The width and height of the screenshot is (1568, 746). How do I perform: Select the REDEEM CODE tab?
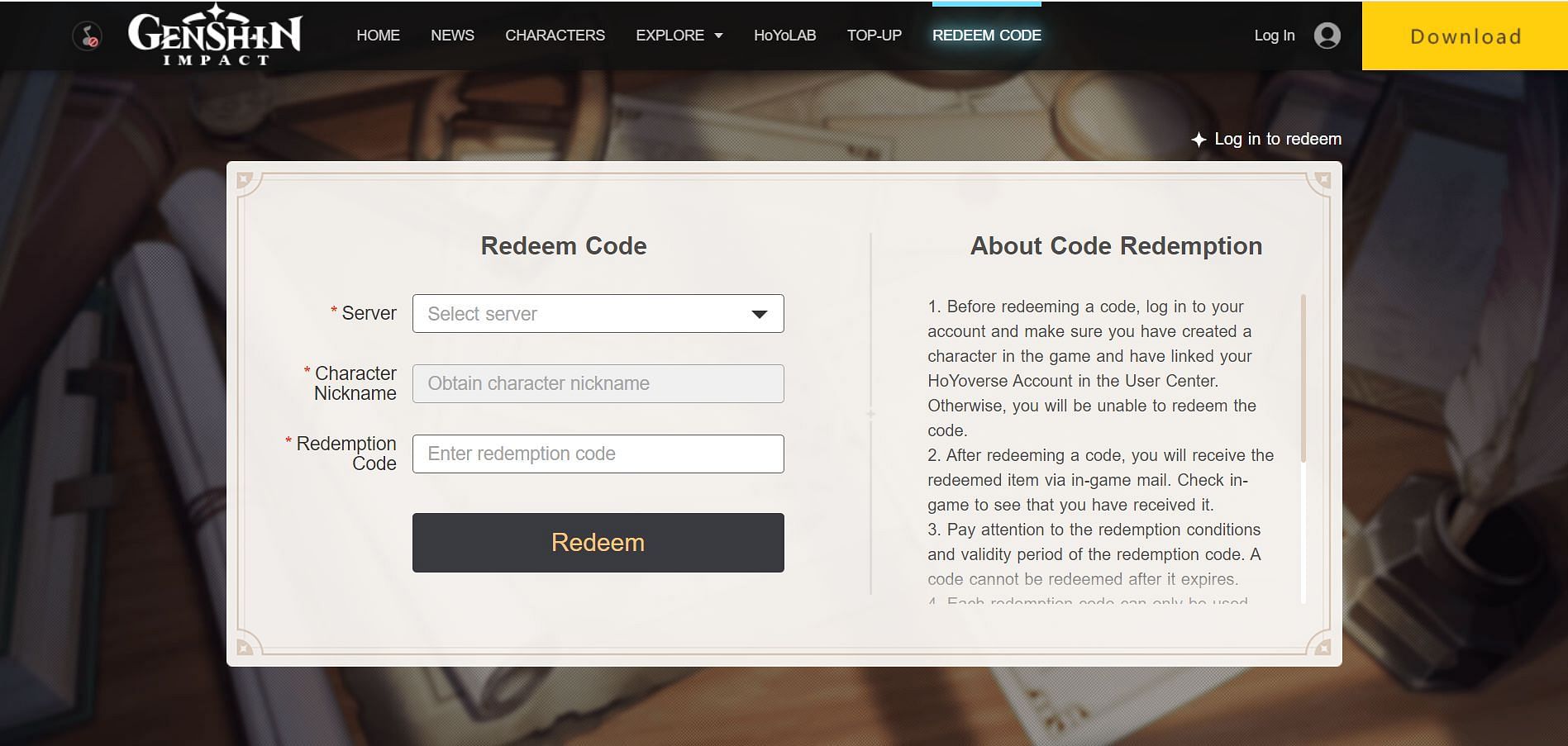[987, 36]
